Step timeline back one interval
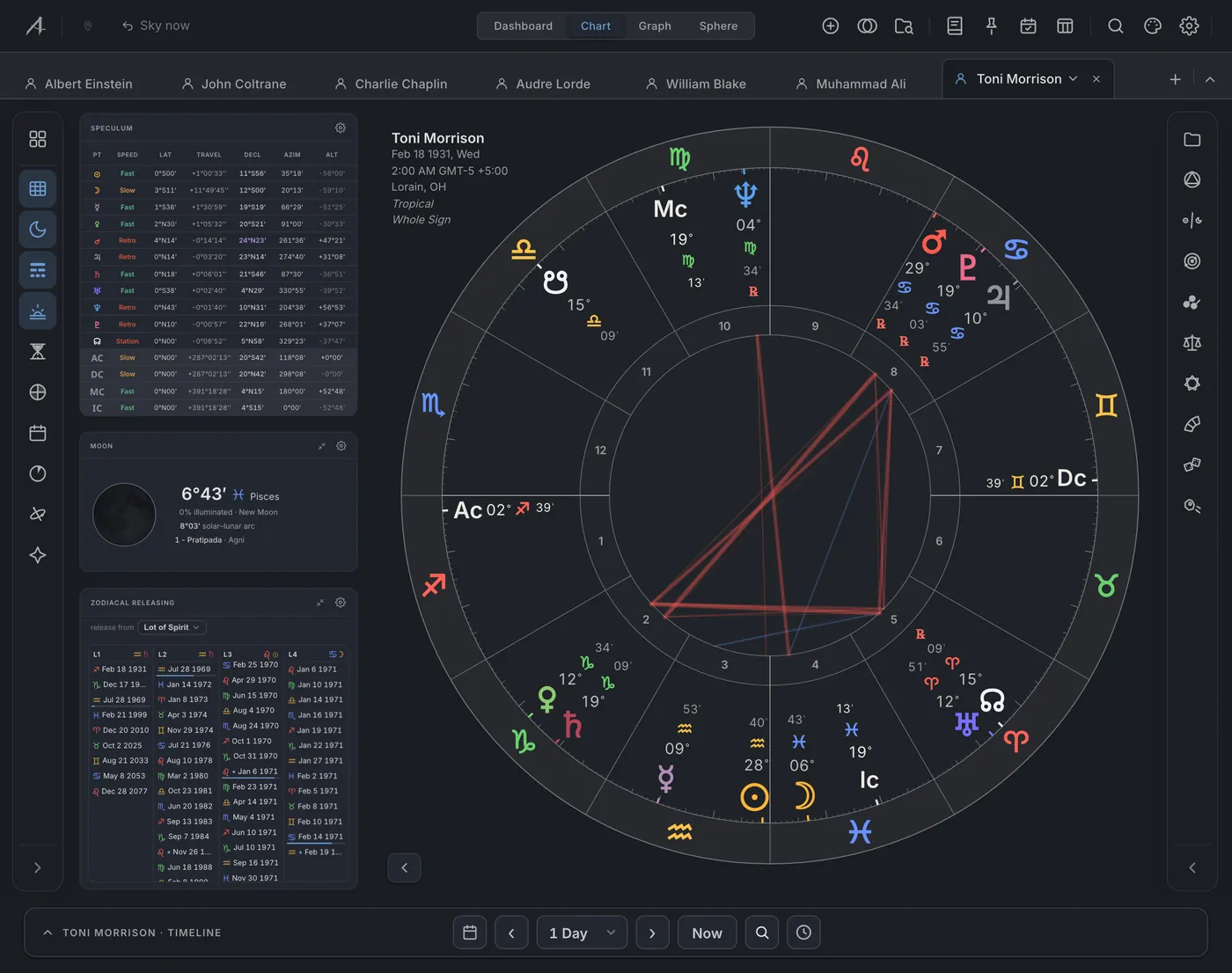 click(x=511, y=933)
